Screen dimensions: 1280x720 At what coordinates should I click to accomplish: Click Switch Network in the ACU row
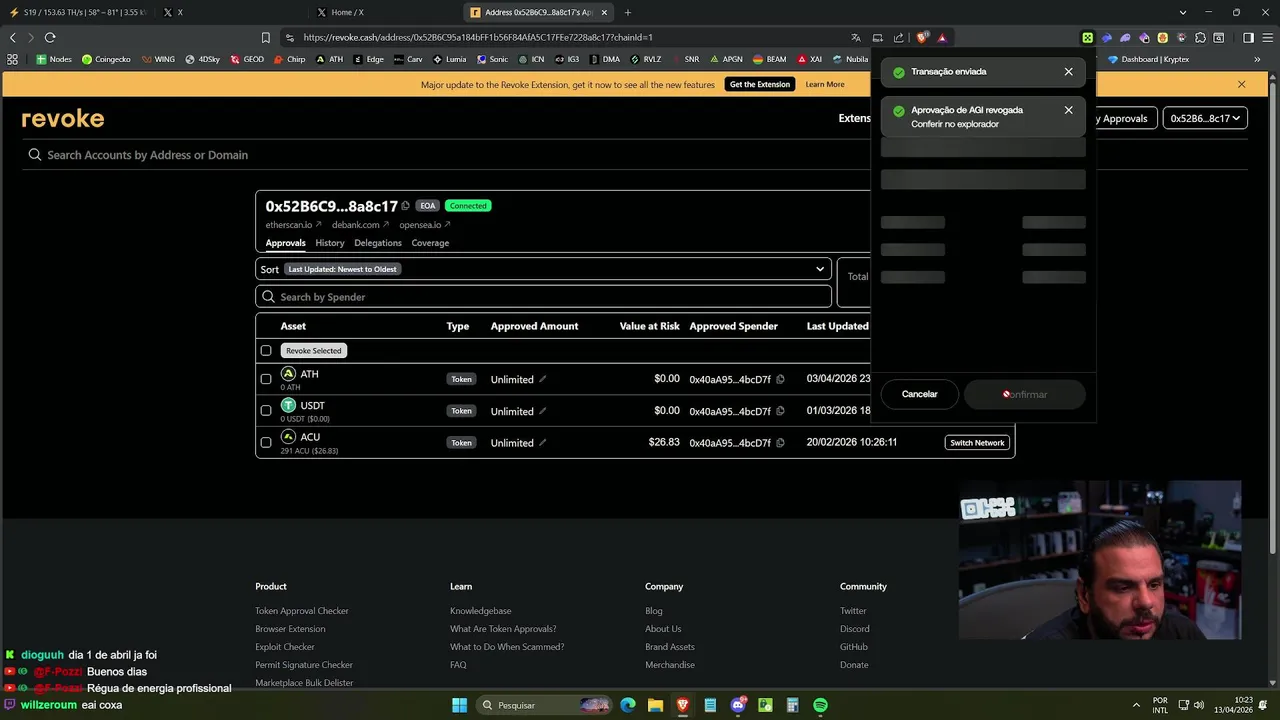[x=977, y=442]
